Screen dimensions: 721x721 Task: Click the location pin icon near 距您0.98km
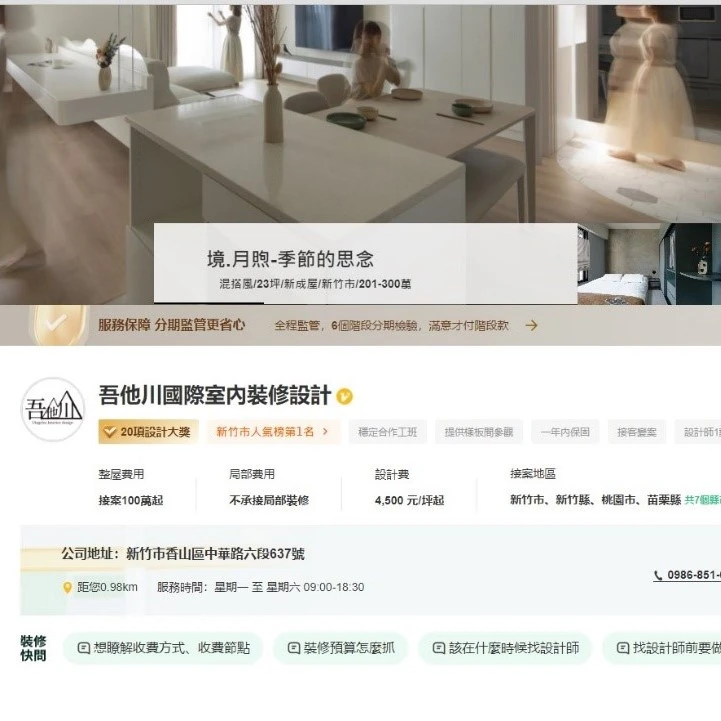pyautogui.click(x=67, y=587)
